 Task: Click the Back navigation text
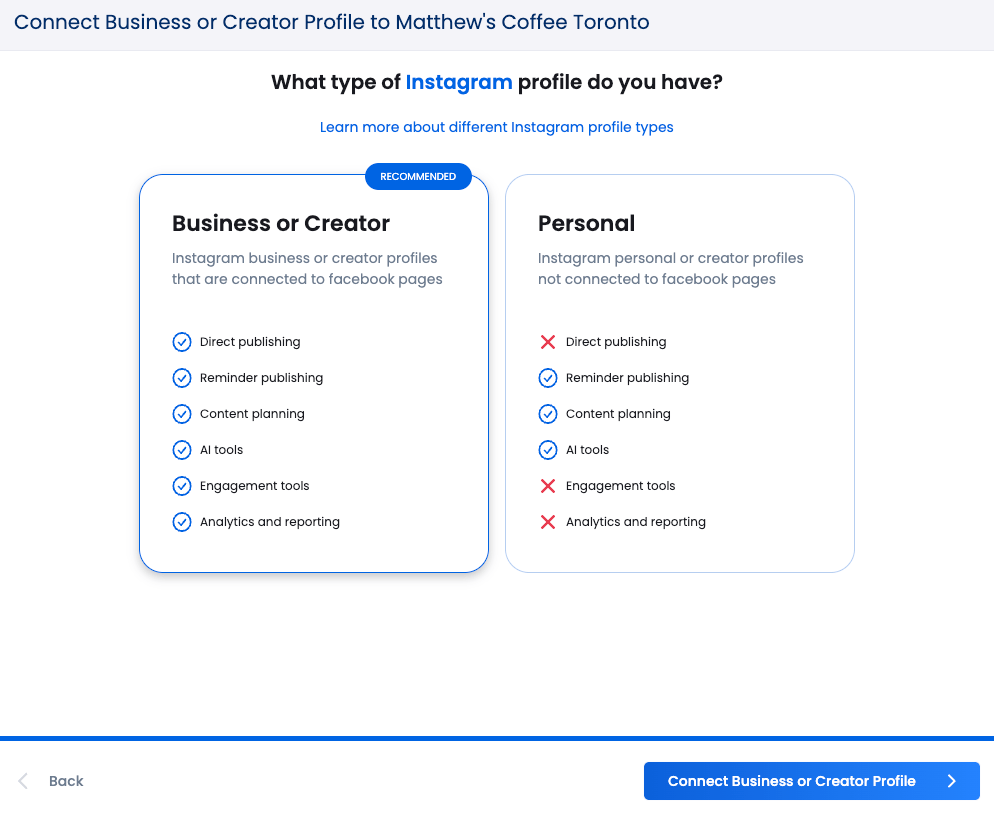(66, 780)
